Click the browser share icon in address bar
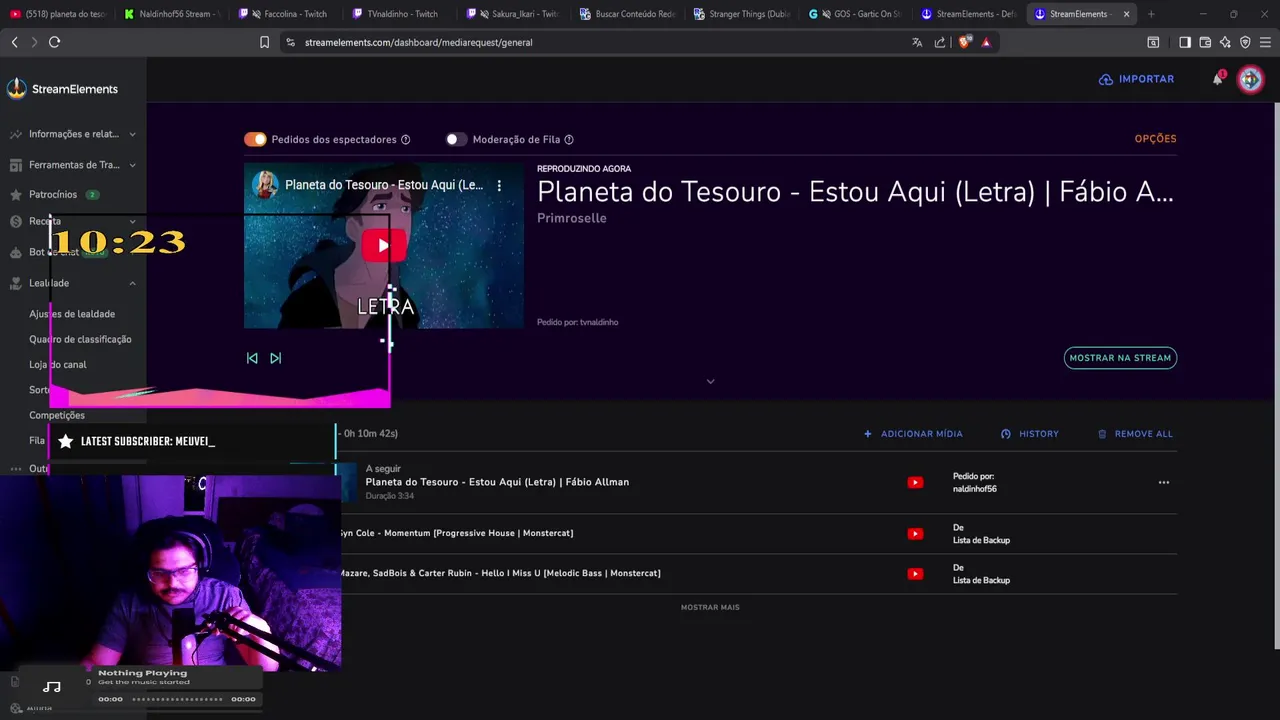1280x720 pixels. pyautogui.click(x=940, y=42)
